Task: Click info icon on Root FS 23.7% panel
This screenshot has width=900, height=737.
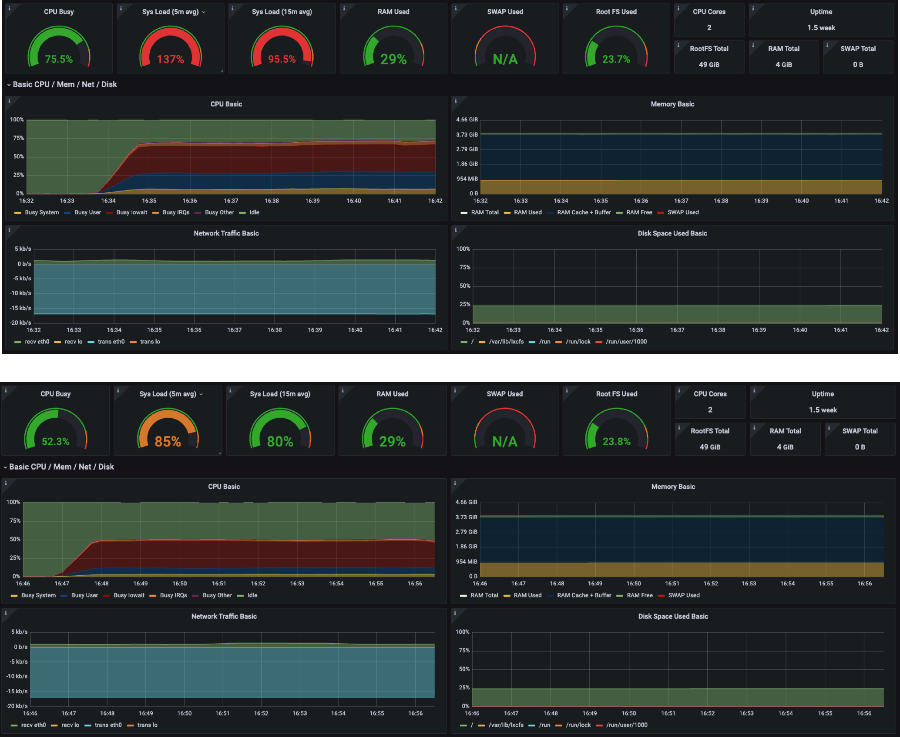Action: [x=567, y=8]
